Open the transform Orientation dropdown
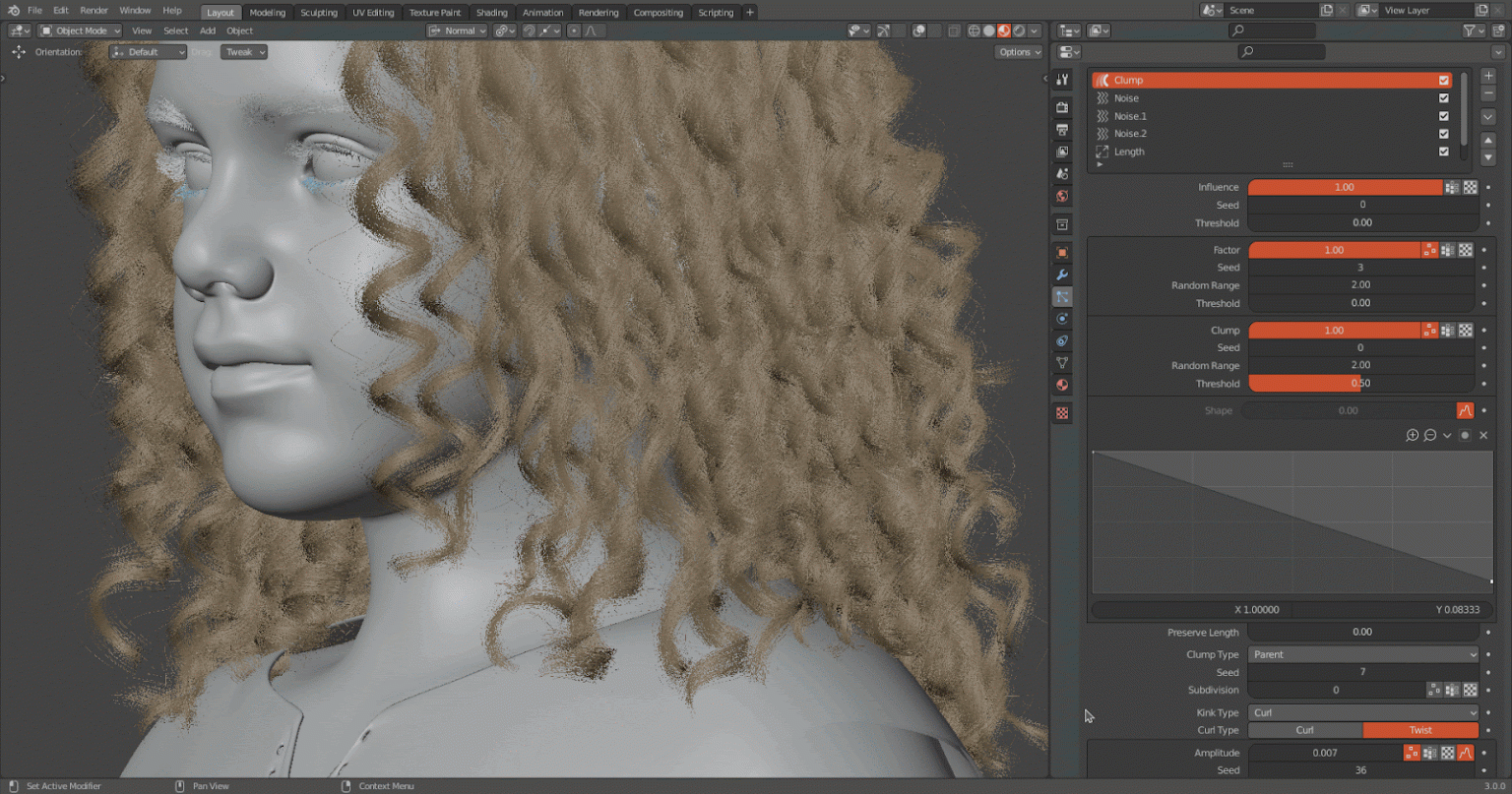1512x794 pixels. tap(147, 51)
